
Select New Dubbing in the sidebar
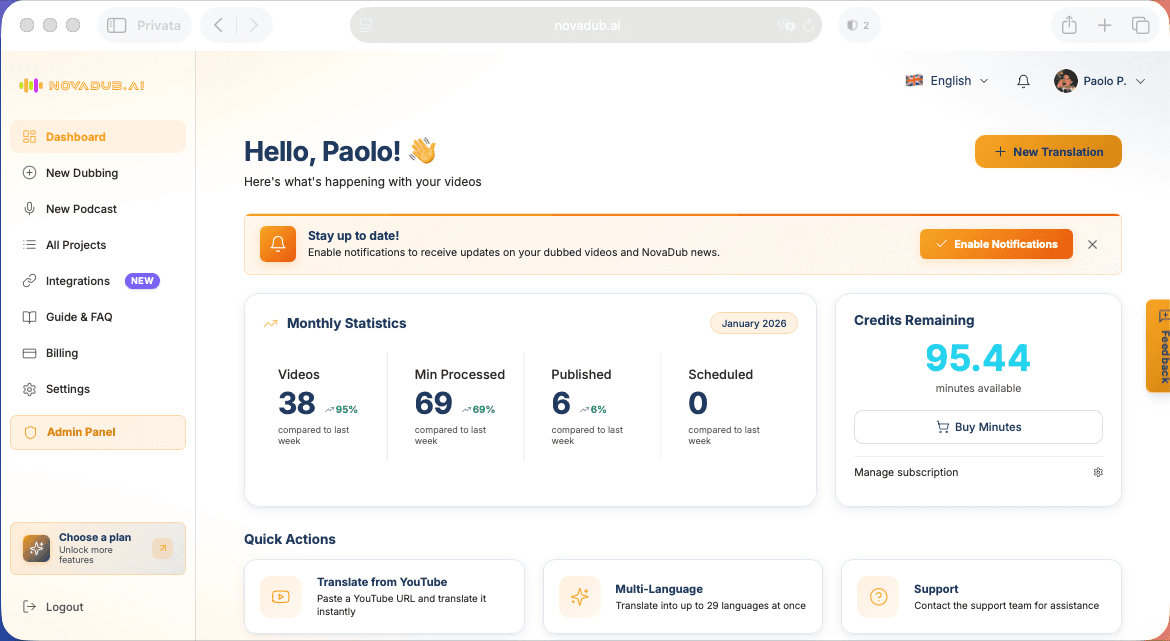[80, 172]
